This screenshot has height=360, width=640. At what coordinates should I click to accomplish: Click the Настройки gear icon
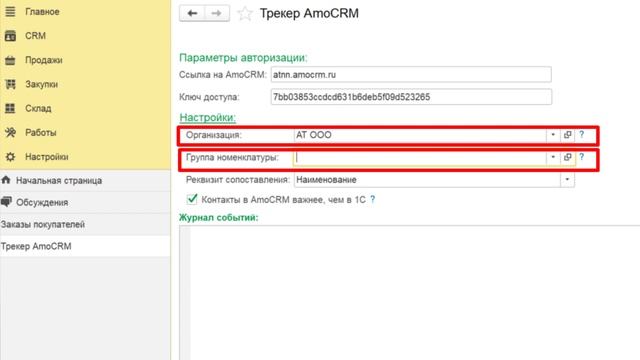[10, 157]
